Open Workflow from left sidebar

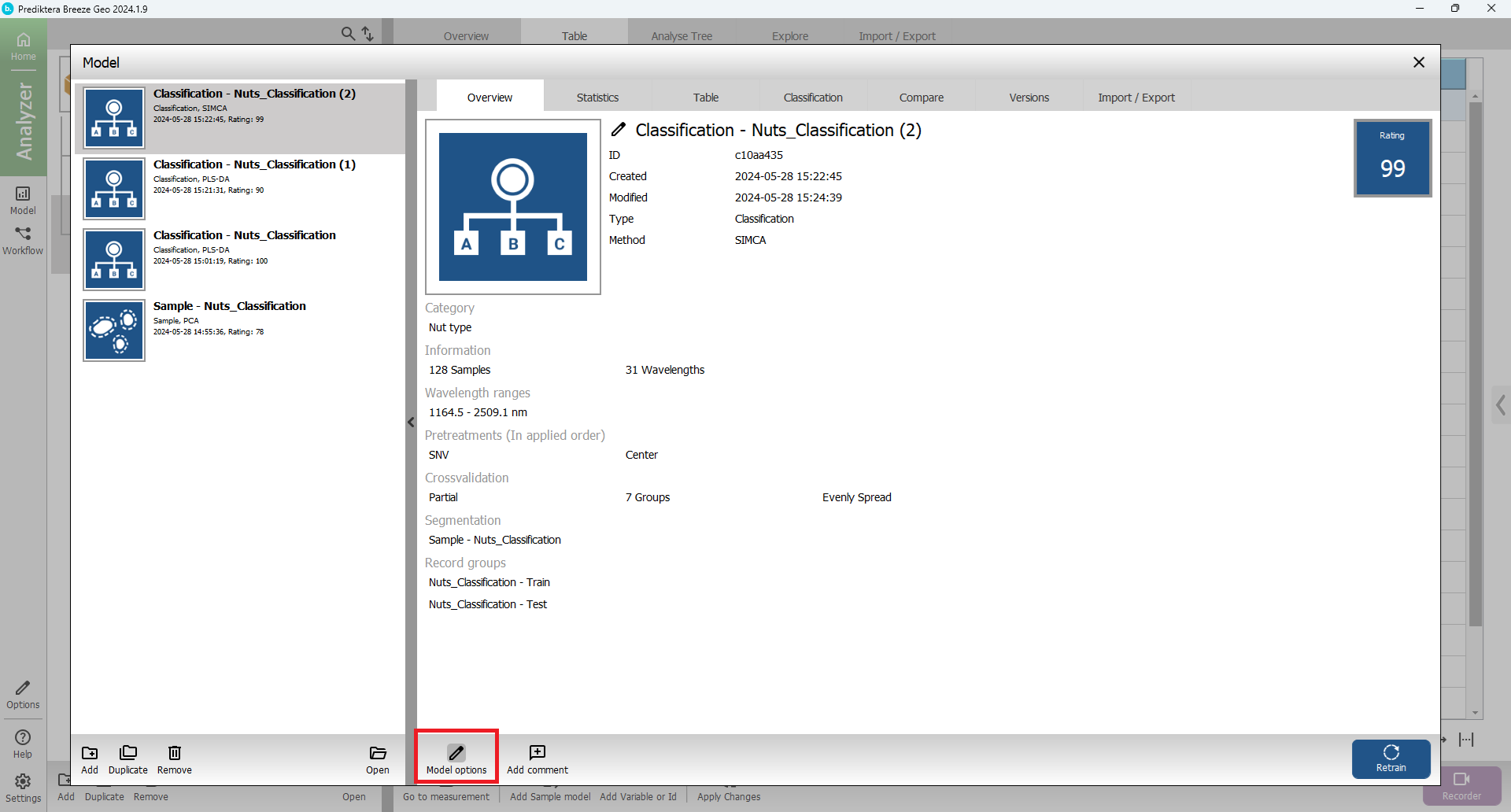[x=23, y=240]
